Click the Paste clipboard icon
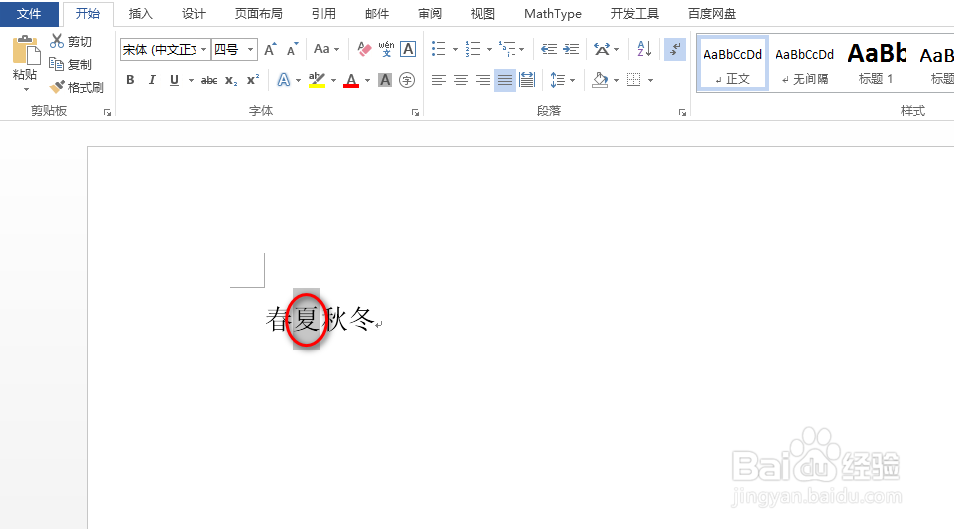 26,51
